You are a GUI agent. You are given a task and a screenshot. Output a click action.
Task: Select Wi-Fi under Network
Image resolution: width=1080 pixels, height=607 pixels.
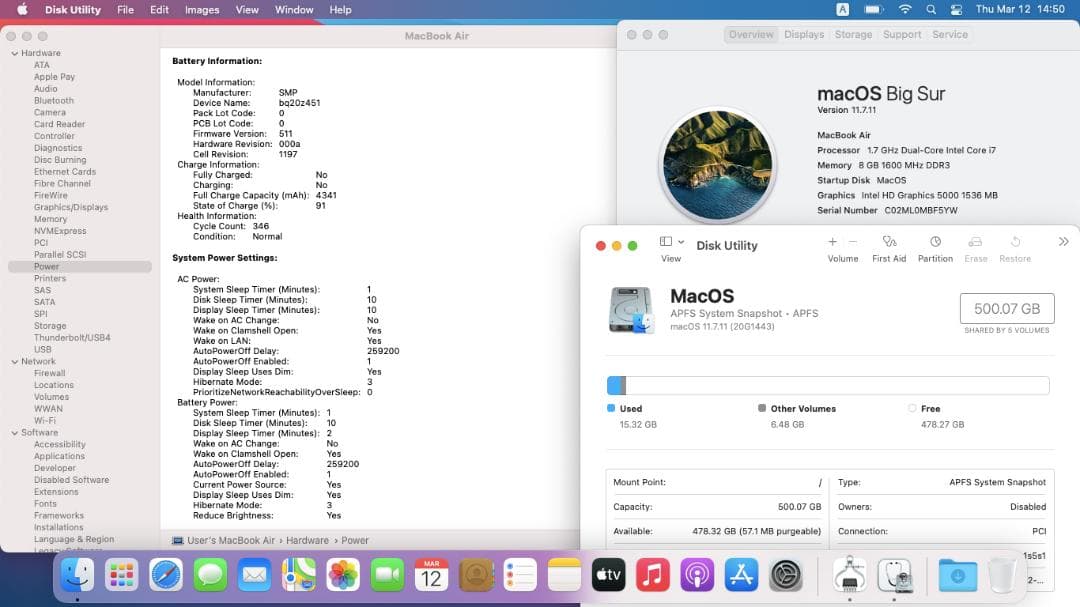(45, 420)
